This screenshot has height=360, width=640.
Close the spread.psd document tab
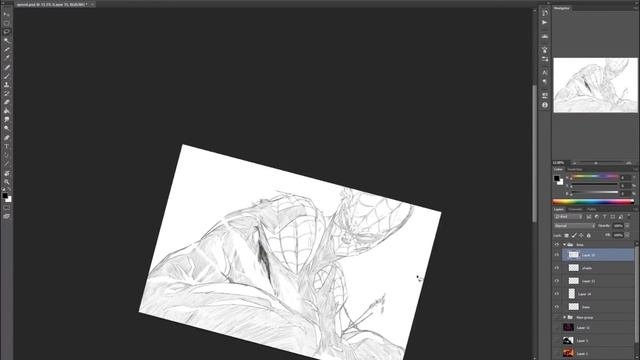93,4
